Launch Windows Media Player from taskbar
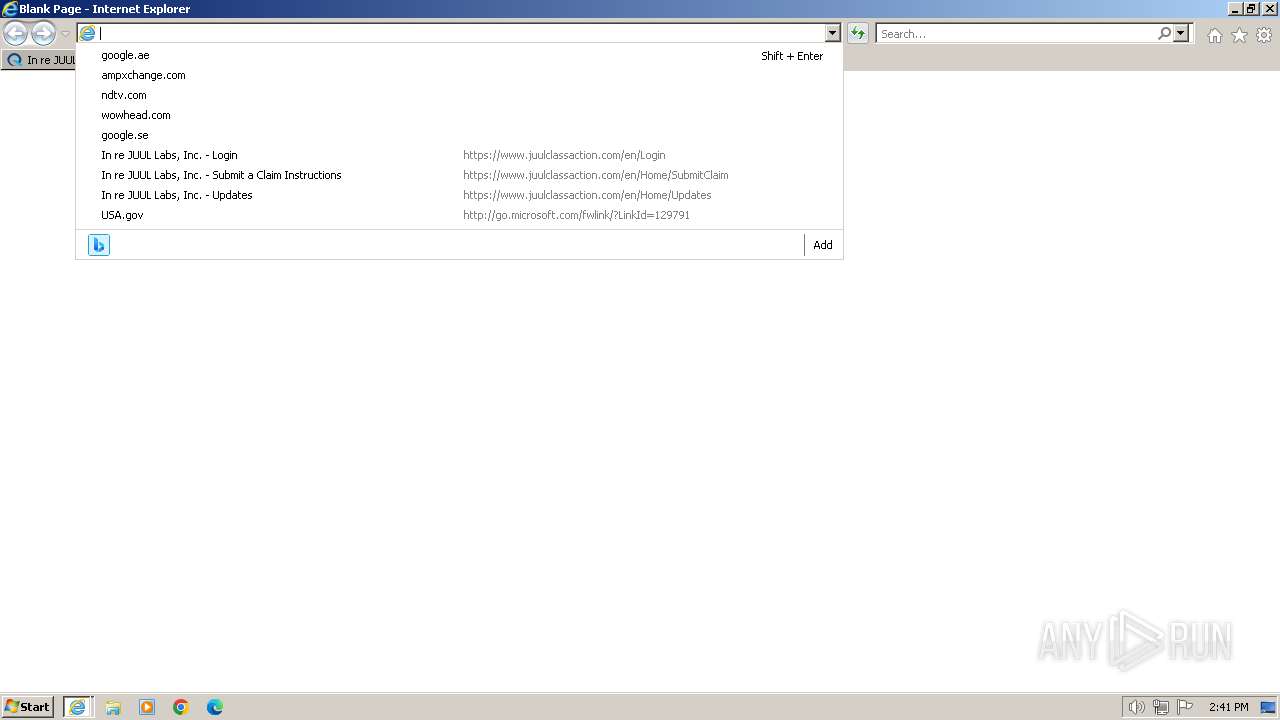 point(147,707)
